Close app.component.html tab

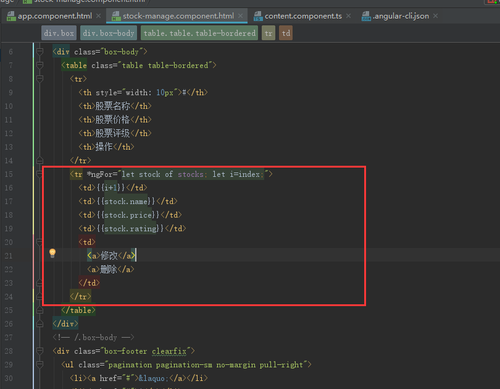coord(98,16)
